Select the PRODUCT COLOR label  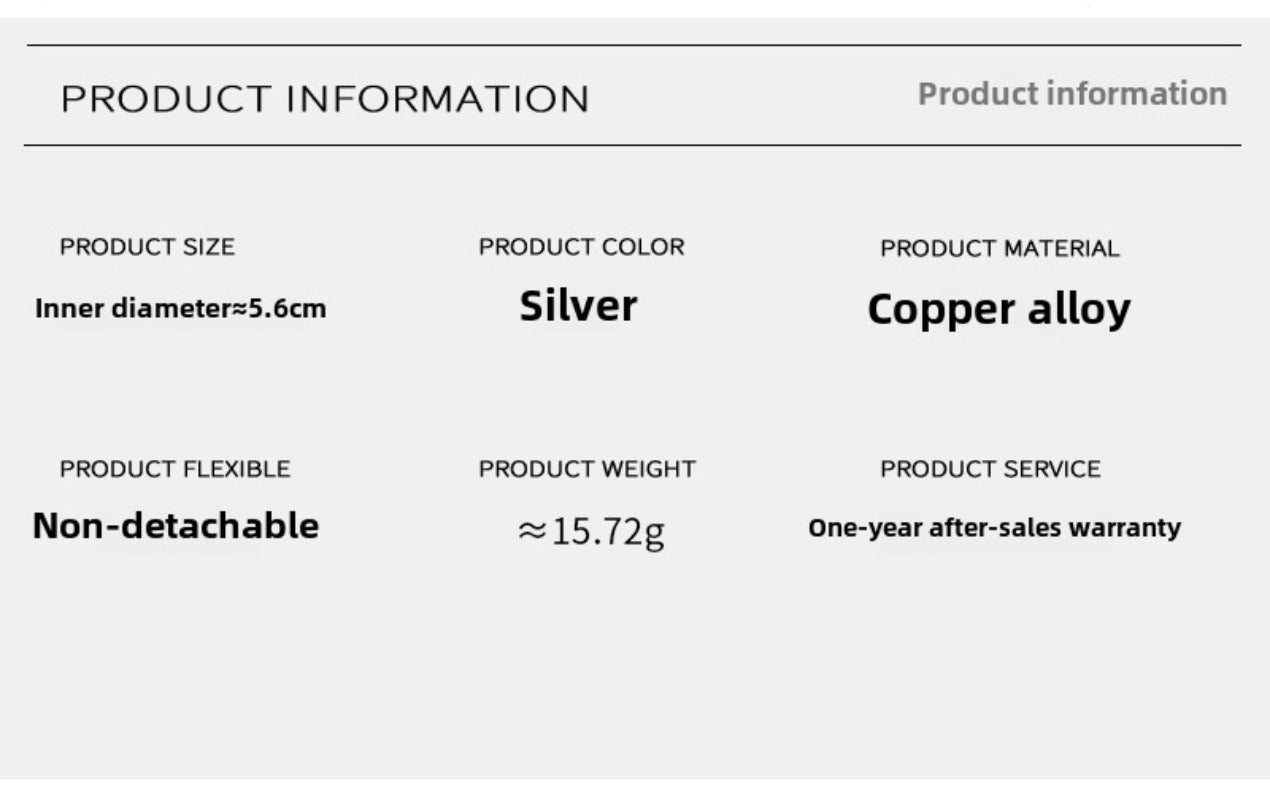click(x=581, y=247)
